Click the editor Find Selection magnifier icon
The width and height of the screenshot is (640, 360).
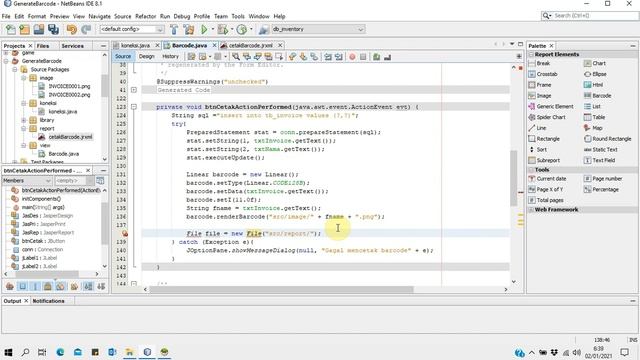pos(236,57)
